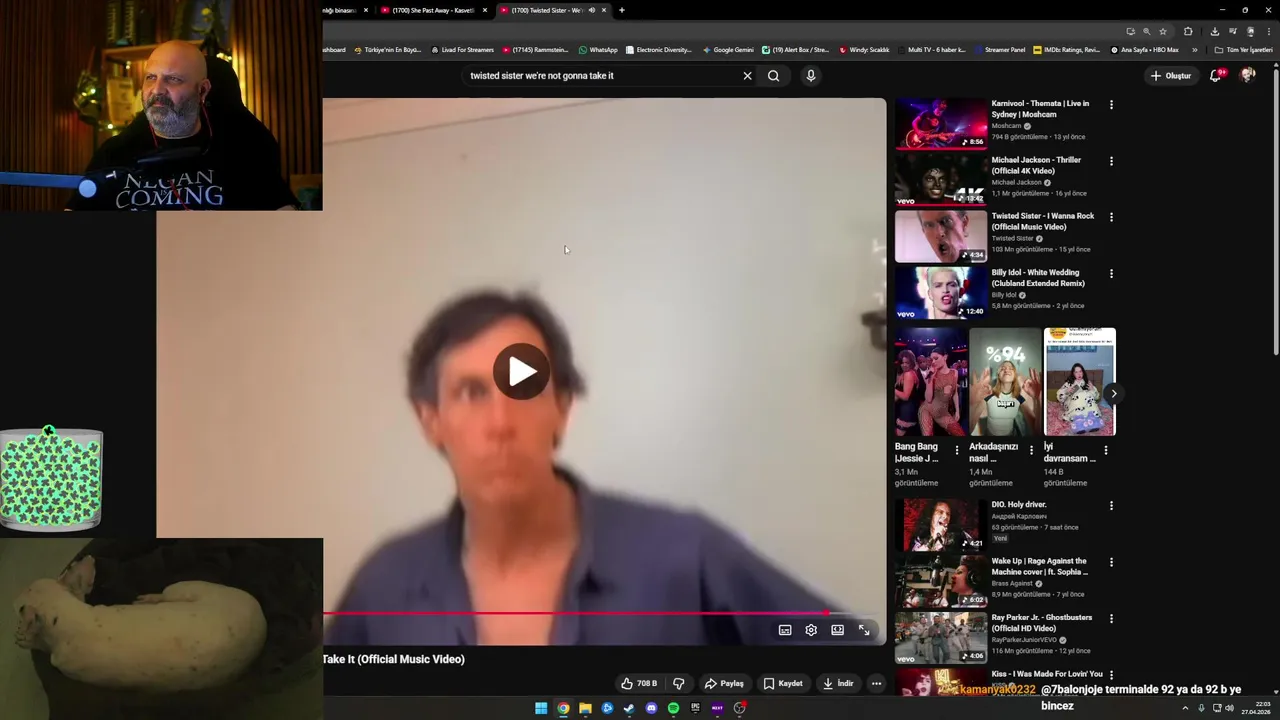This screenshot has width=1280, height=720.
Task: Play the video with the center play button
Action: click(x=521, y=372)
